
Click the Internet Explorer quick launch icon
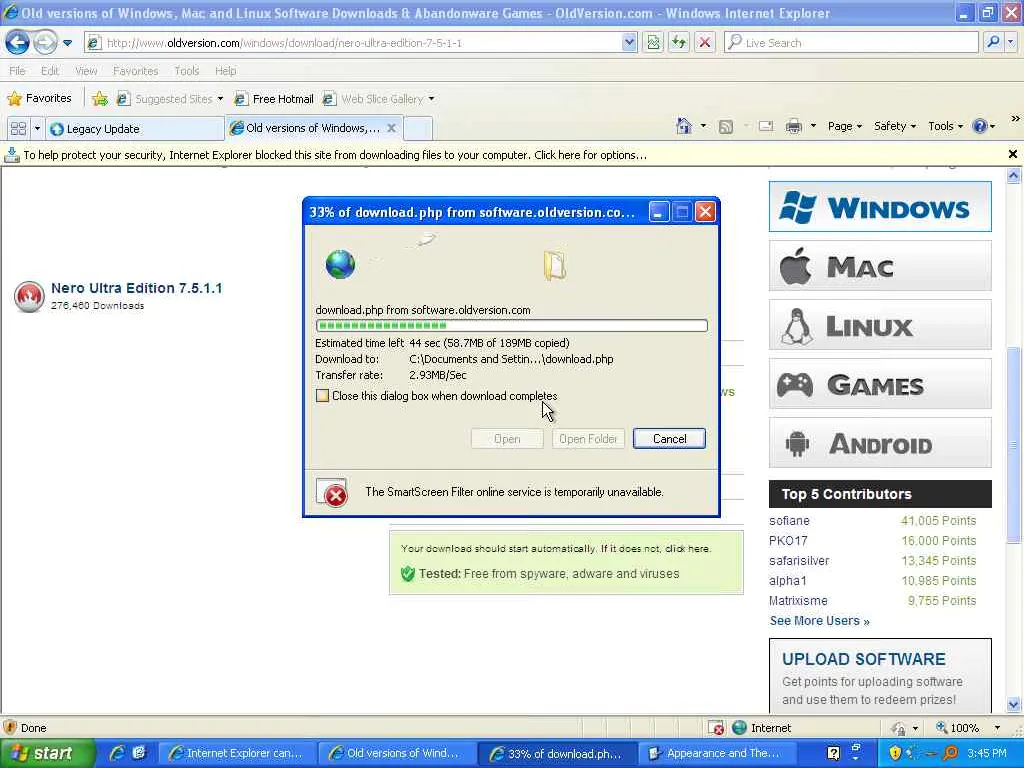(116, 753)
